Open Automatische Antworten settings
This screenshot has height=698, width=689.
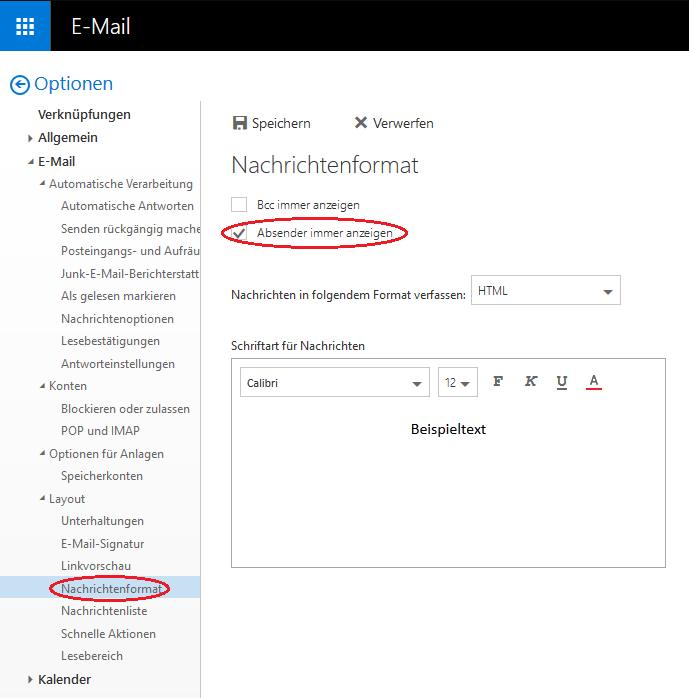(127, 206)
